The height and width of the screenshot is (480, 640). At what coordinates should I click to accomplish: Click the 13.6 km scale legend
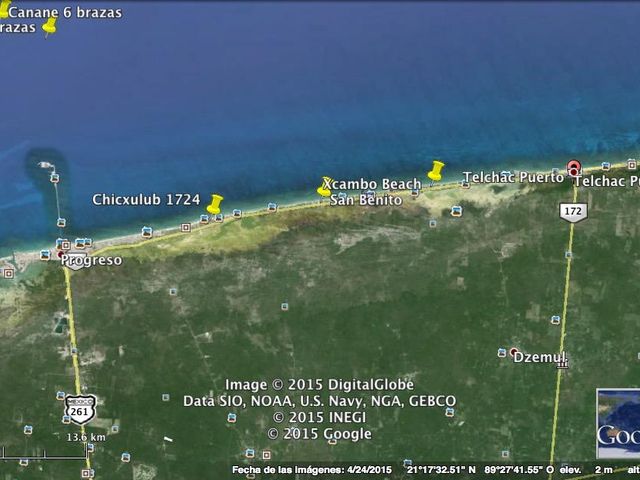pyautogui.click(x=86, y=438)
